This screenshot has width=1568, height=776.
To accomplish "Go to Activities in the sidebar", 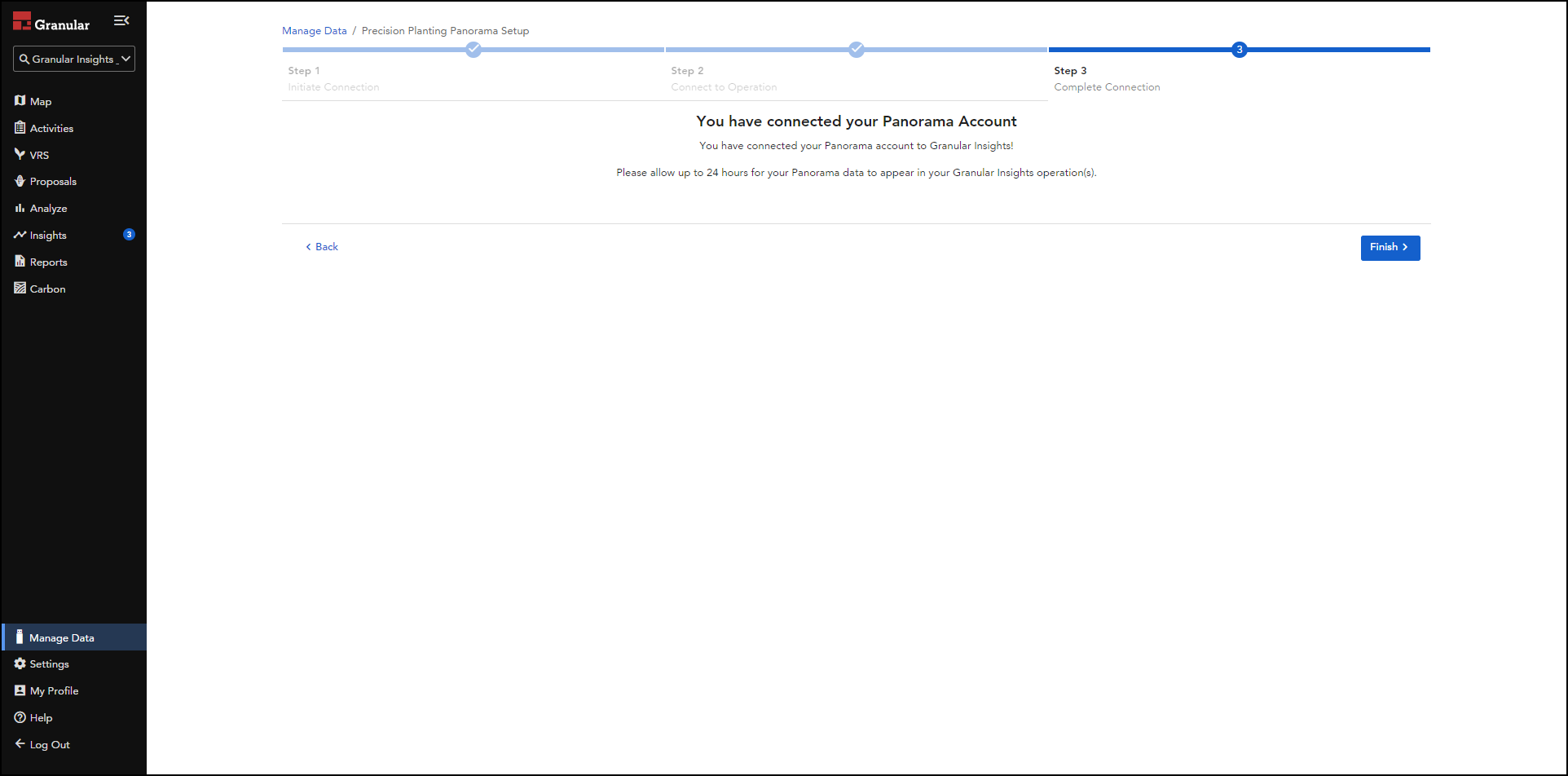I will (x=51, y=129).
